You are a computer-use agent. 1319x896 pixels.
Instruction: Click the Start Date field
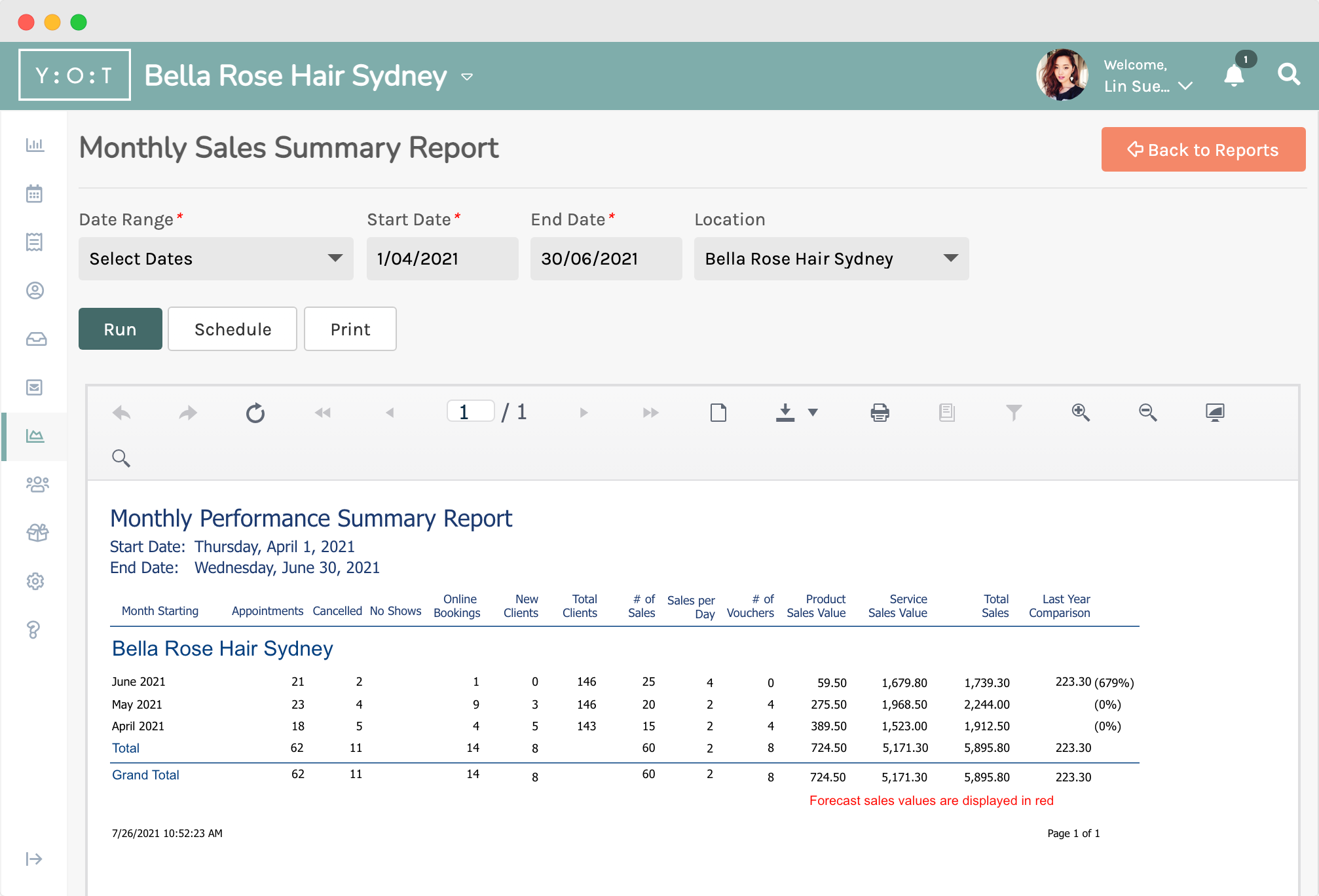point(443,259)
